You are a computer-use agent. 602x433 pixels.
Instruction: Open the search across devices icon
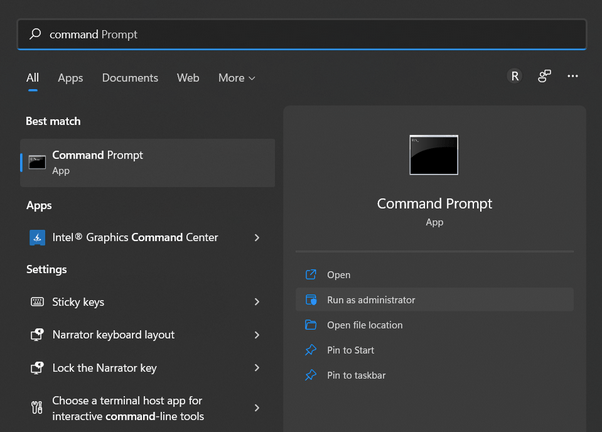click(x=544, y=76)
